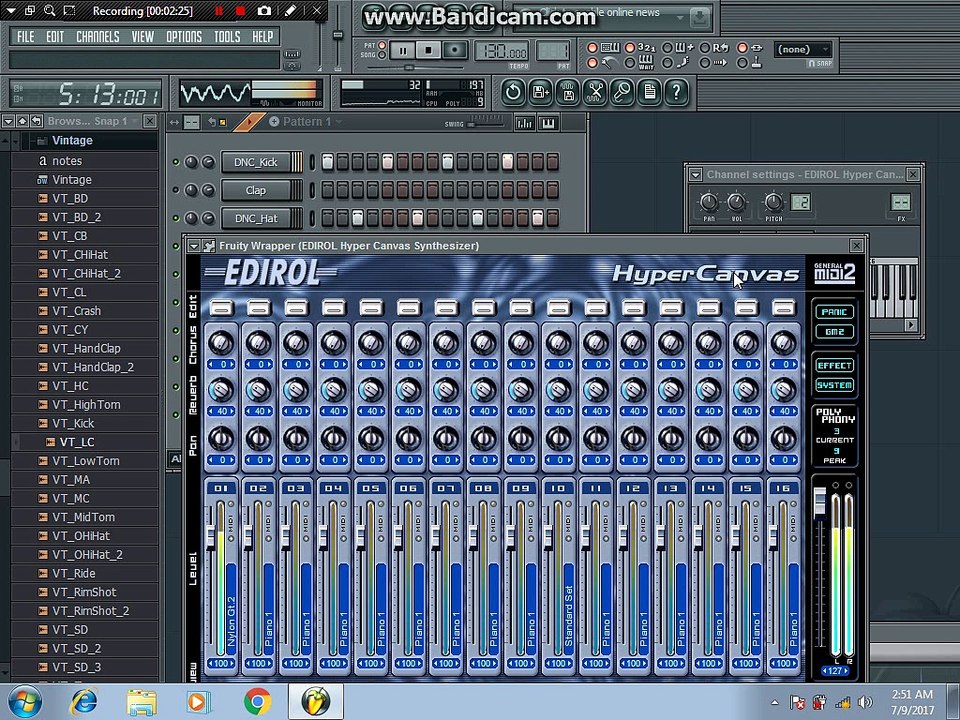Viewport: 960px width, 720px height.
Task: Open the TOOLS menu
Action: 227,37
